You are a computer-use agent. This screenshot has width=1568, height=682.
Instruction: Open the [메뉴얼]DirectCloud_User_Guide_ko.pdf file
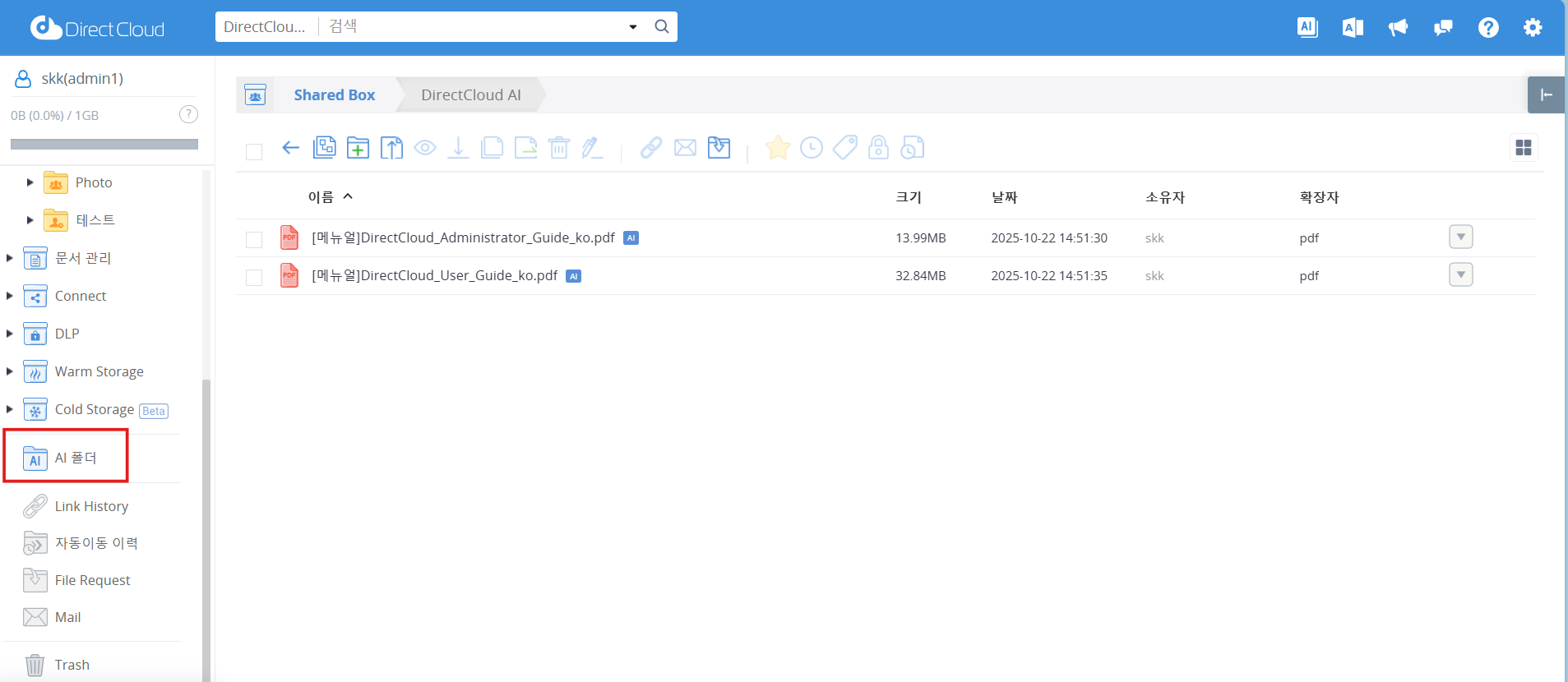pos(434,276)
